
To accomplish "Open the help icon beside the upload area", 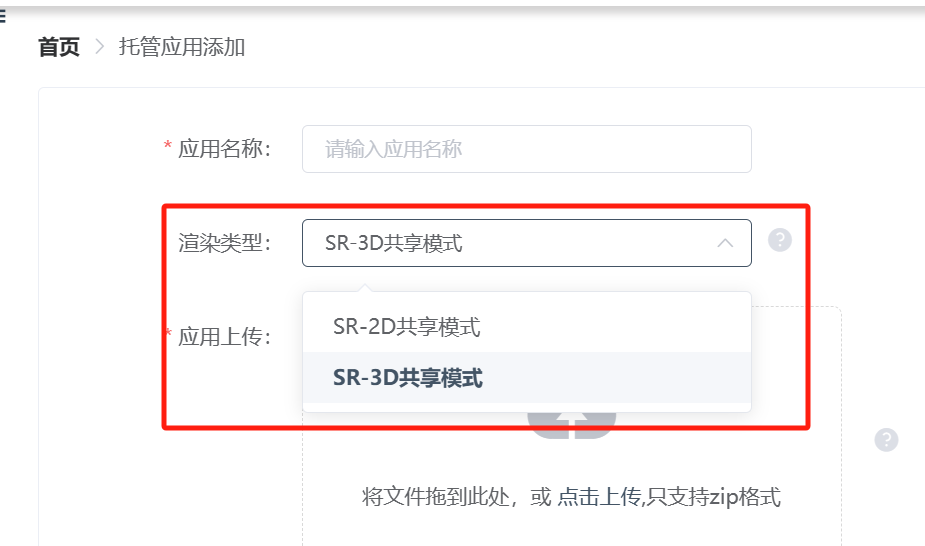I will point(886,440).
